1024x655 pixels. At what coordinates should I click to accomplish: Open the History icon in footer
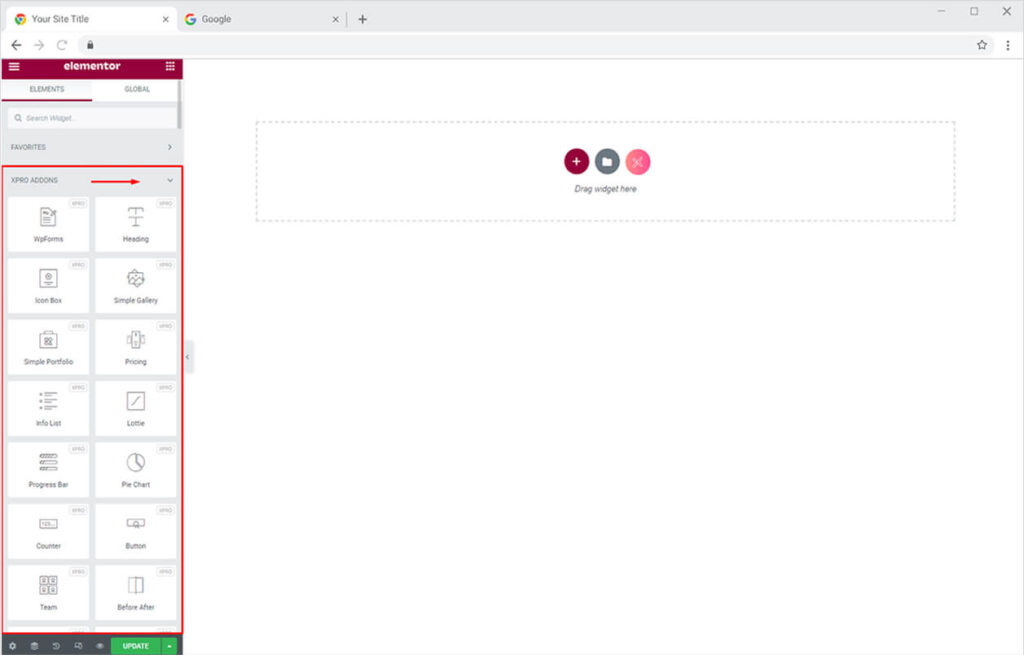click(x=56, y=646)
